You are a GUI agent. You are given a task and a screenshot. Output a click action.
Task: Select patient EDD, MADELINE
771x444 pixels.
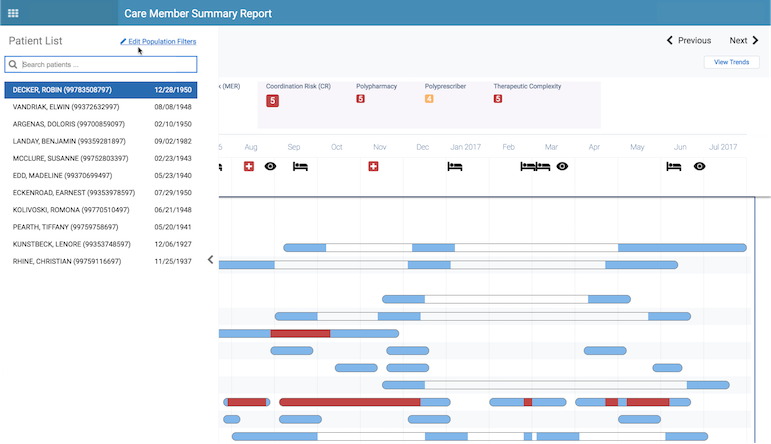[101, 176]
